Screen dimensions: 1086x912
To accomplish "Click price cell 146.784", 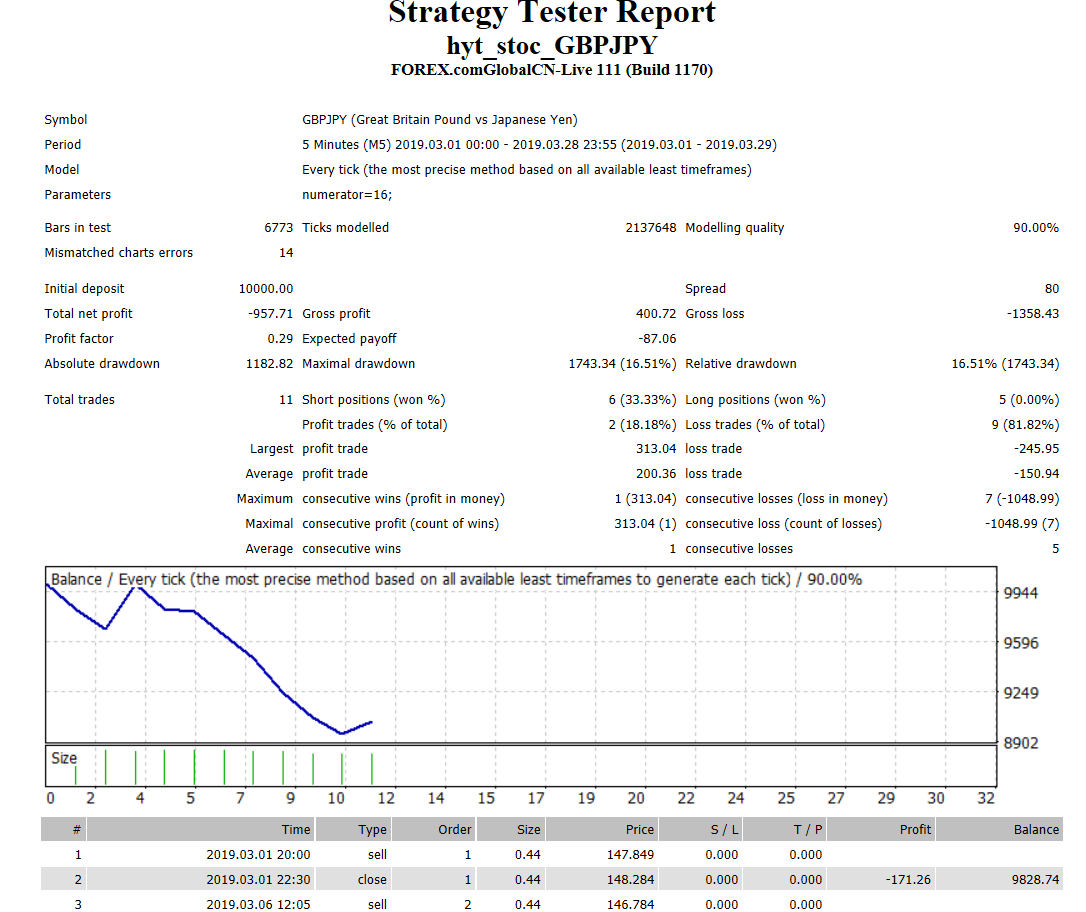I will [630, 904].
